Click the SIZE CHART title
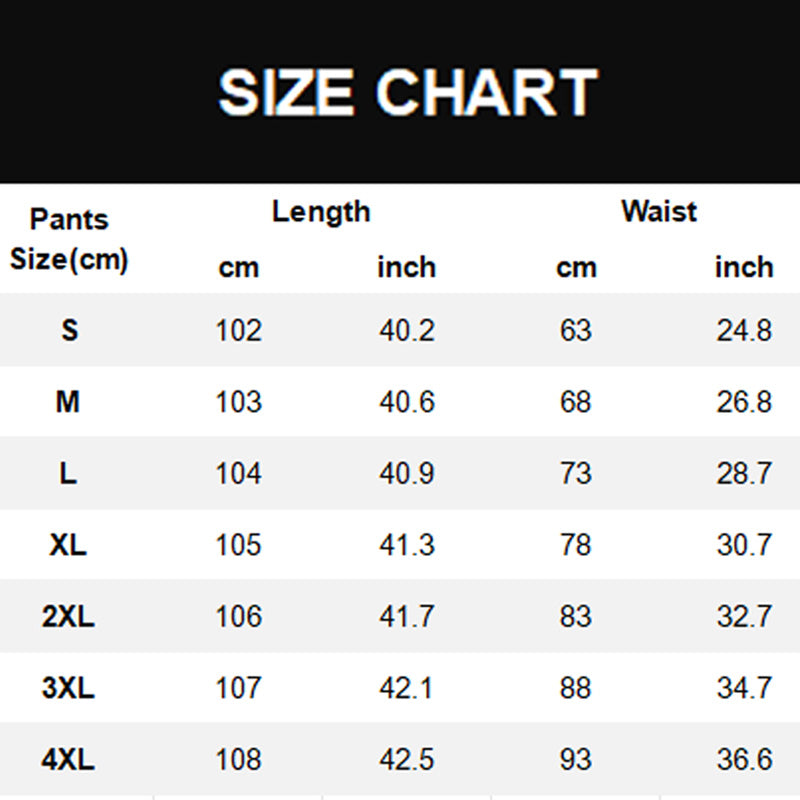 pyautogui.click(x=408, y=93)
